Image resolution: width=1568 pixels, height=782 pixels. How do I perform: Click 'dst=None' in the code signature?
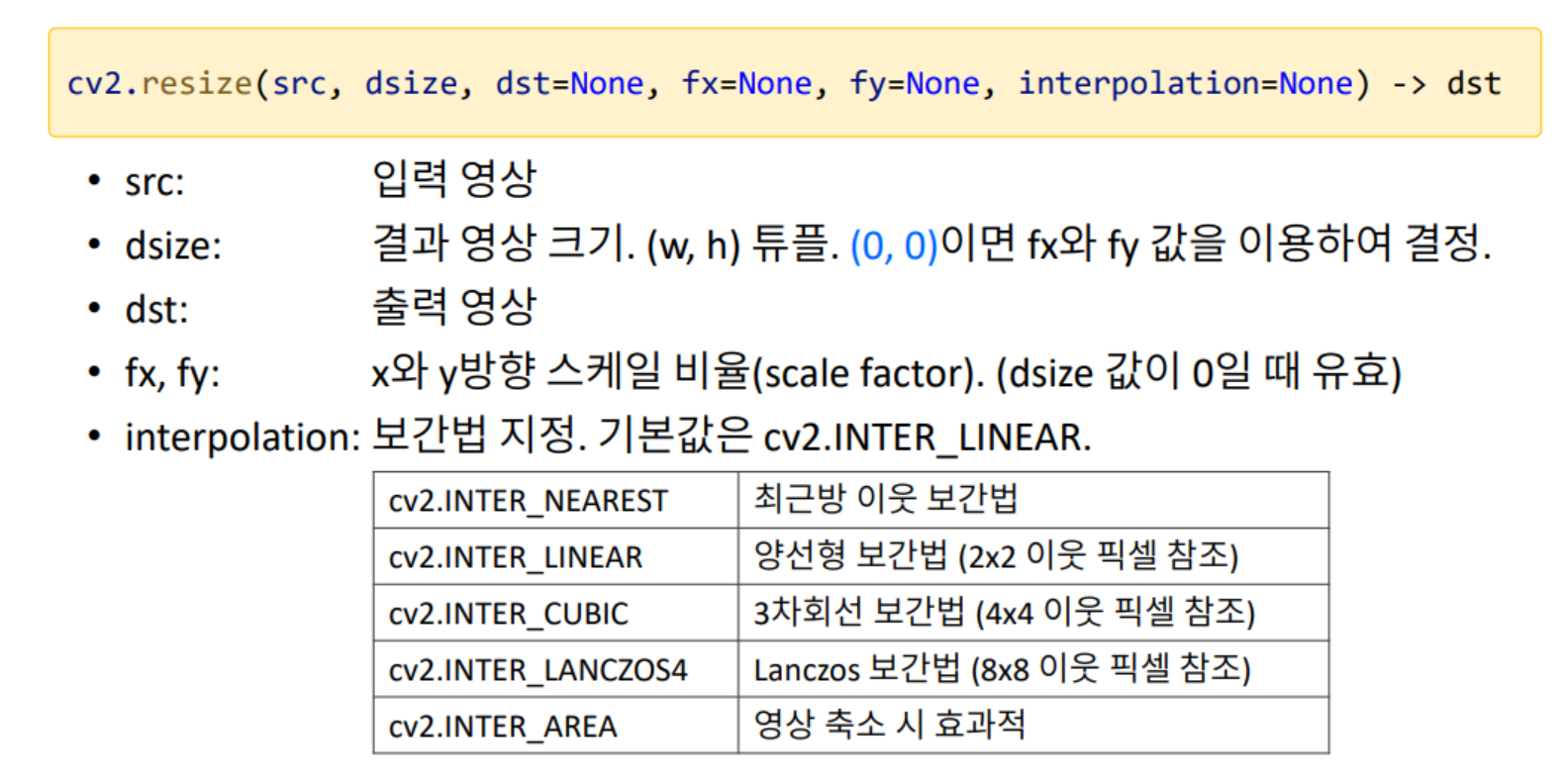569,83
